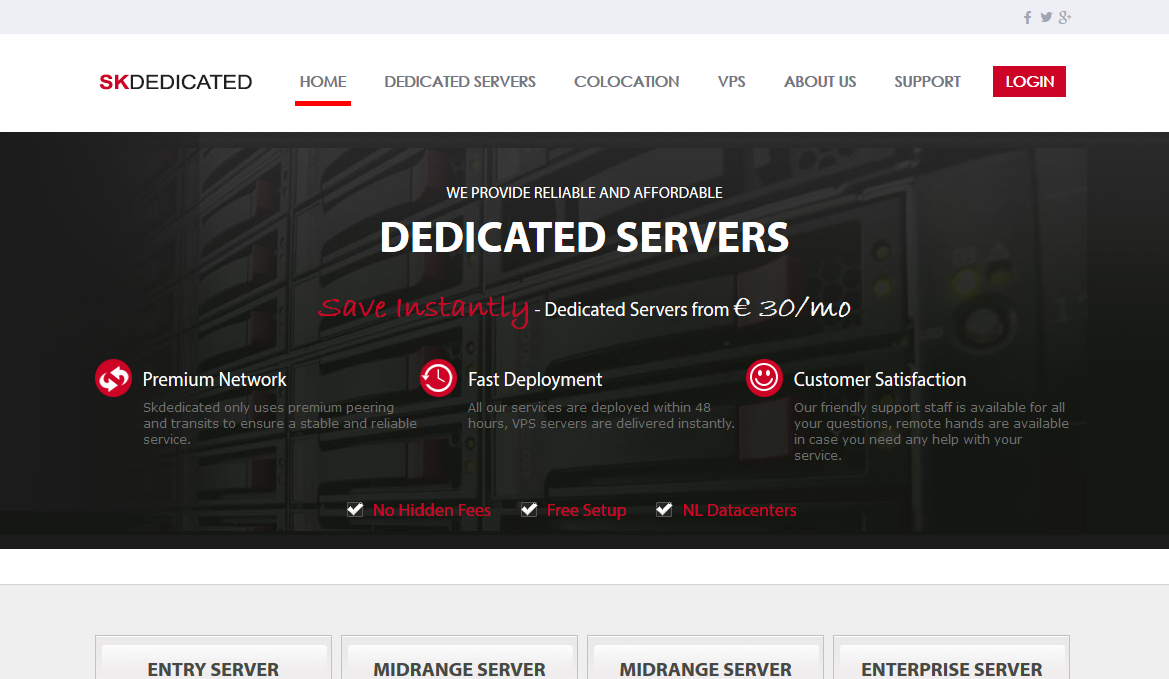Click the Fast Deployment heading
The image size is (1169, 679).
pos(535,379)
